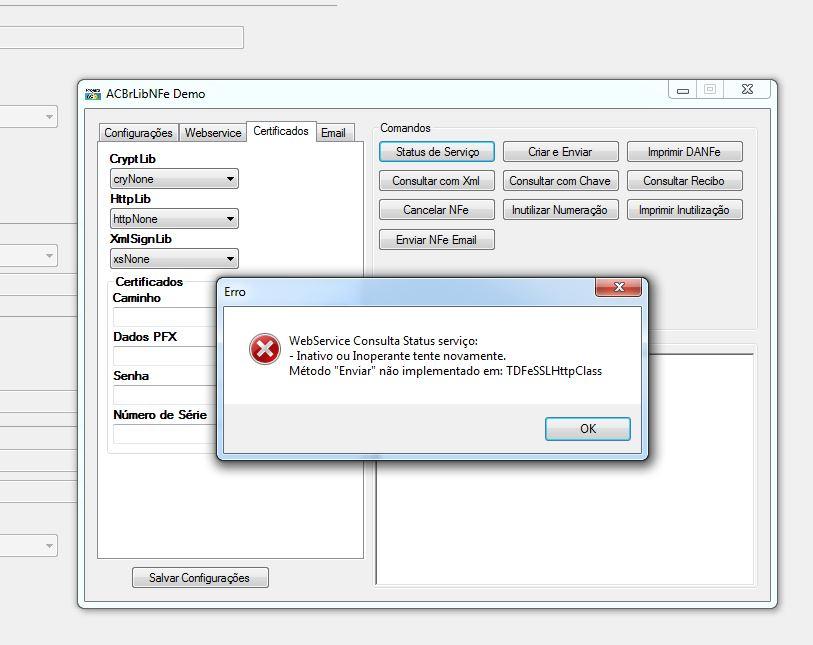This screenshot has height=645, width=813.
Task: Open the HttpLib httpNone dropdown
Action: point(174,219)
